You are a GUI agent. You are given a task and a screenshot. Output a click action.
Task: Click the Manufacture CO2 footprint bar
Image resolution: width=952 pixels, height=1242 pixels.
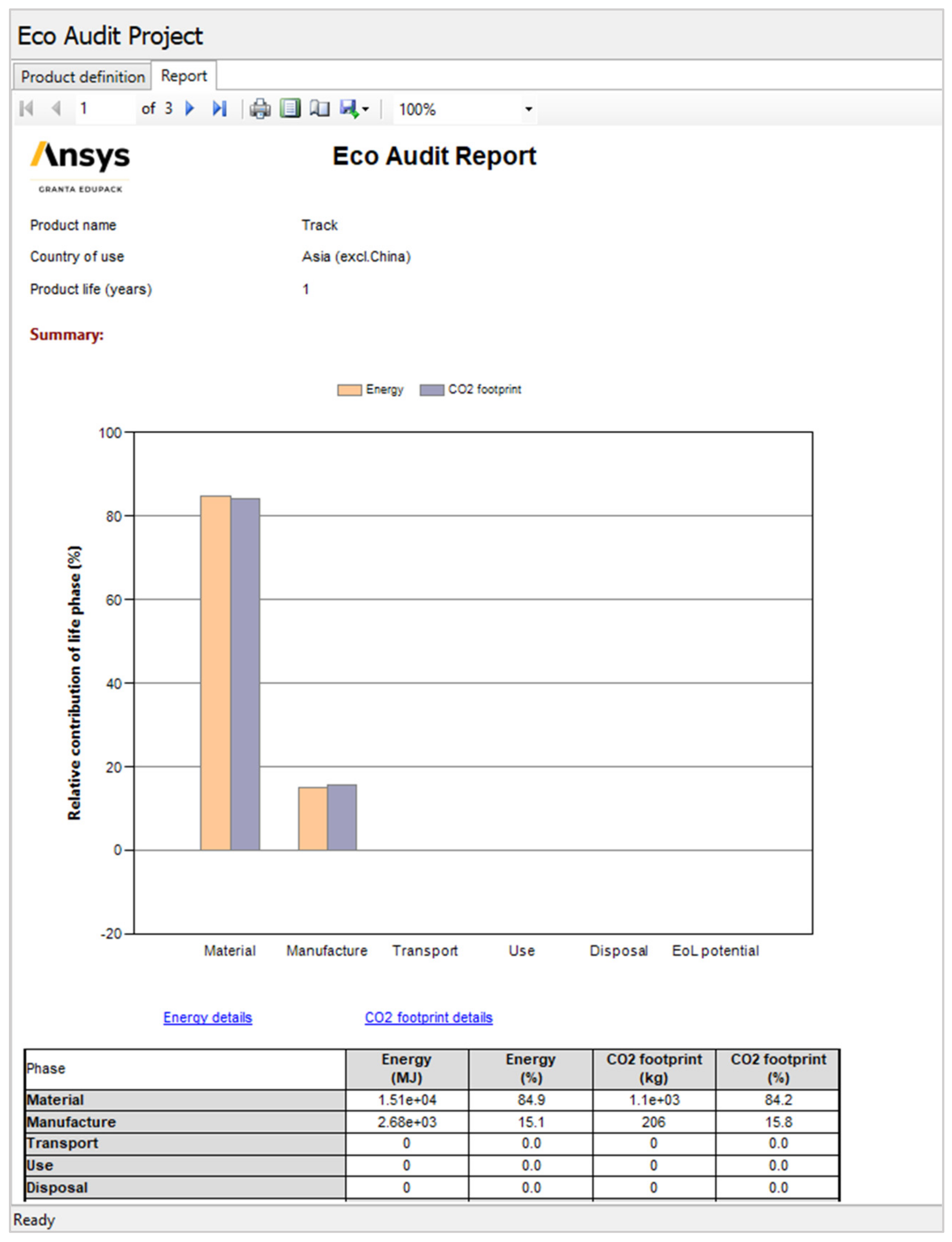click(342, 817)
